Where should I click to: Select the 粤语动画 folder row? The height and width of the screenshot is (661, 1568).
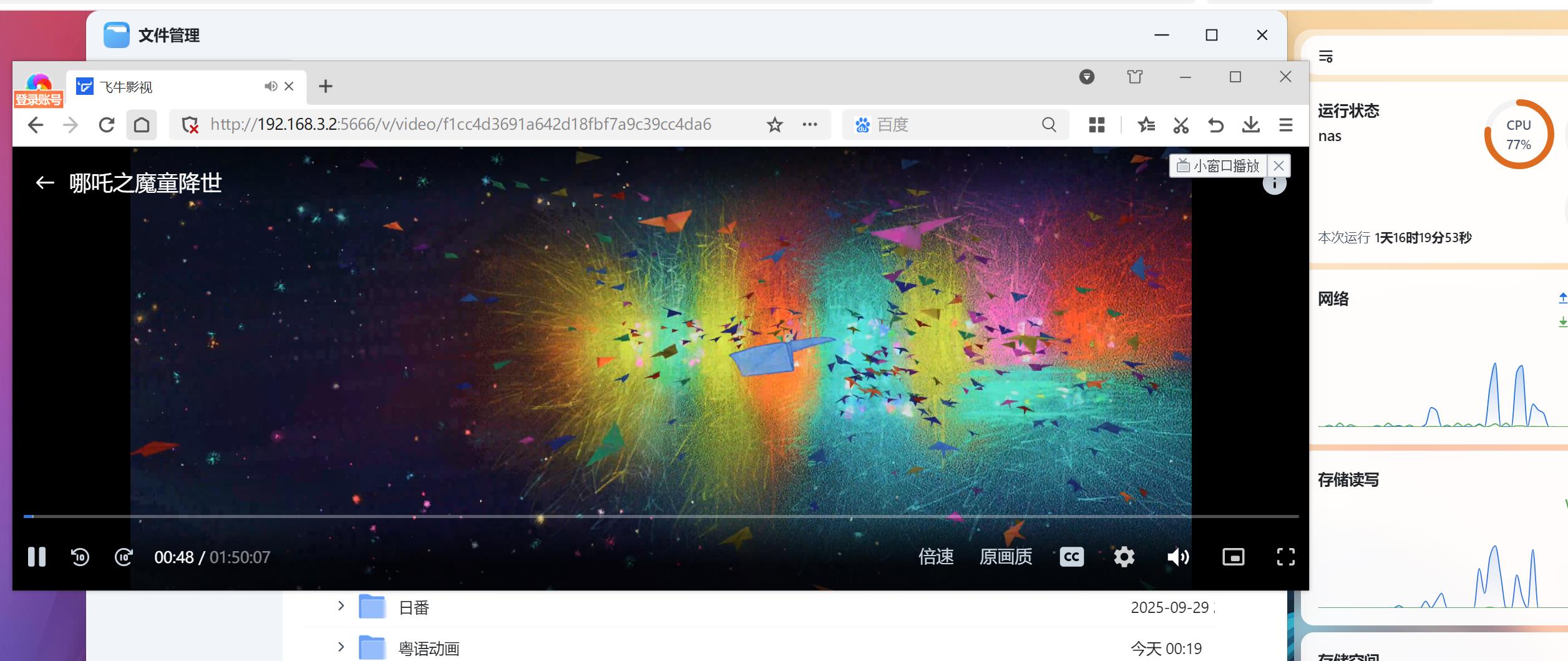[761, 648]
